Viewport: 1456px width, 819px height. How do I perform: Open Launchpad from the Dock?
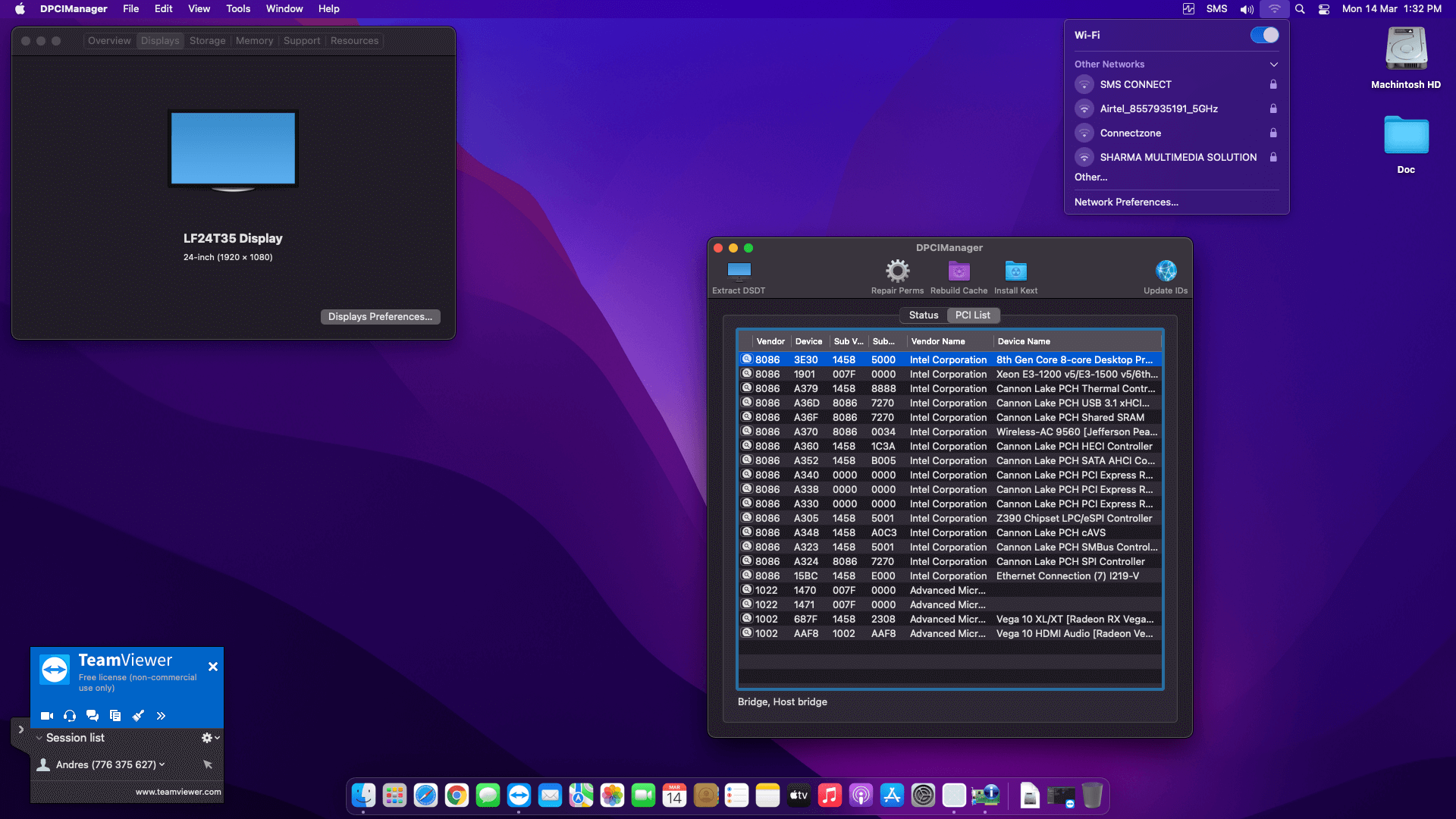394,795
